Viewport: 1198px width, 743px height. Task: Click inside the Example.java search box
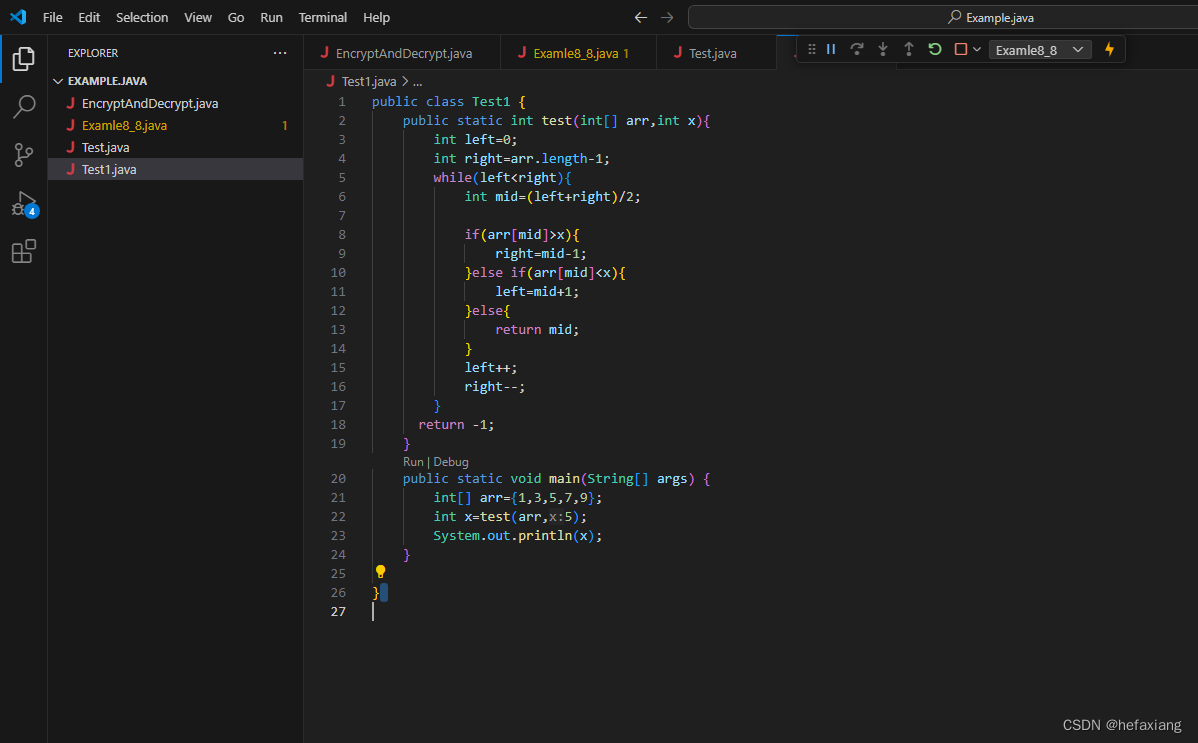tap(990, 17)
